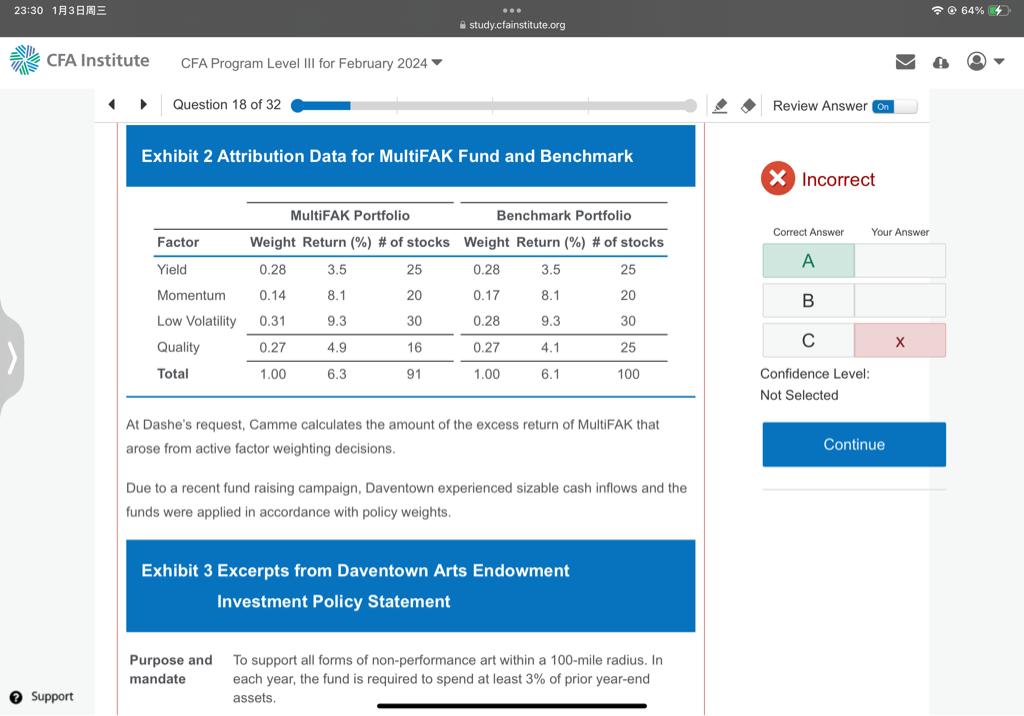Image resolution: width=1024 pixels, height=716 pixels.
Task: Click the Support link
Action: click(52, 697)
